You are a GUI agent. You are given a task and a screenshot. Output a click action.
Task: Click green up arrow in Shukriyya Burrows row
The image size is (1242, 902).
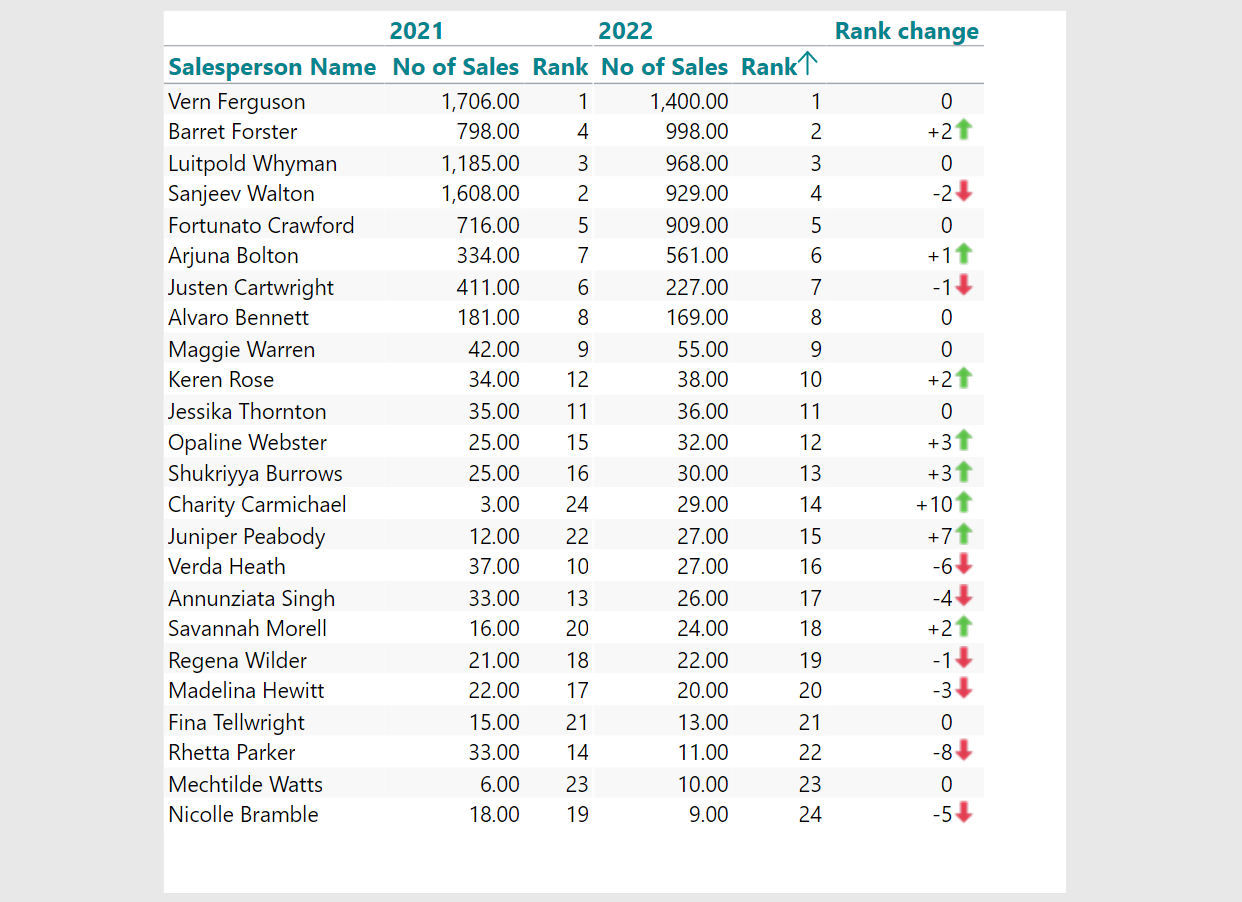pyautogui.click(x=964, y=473)
